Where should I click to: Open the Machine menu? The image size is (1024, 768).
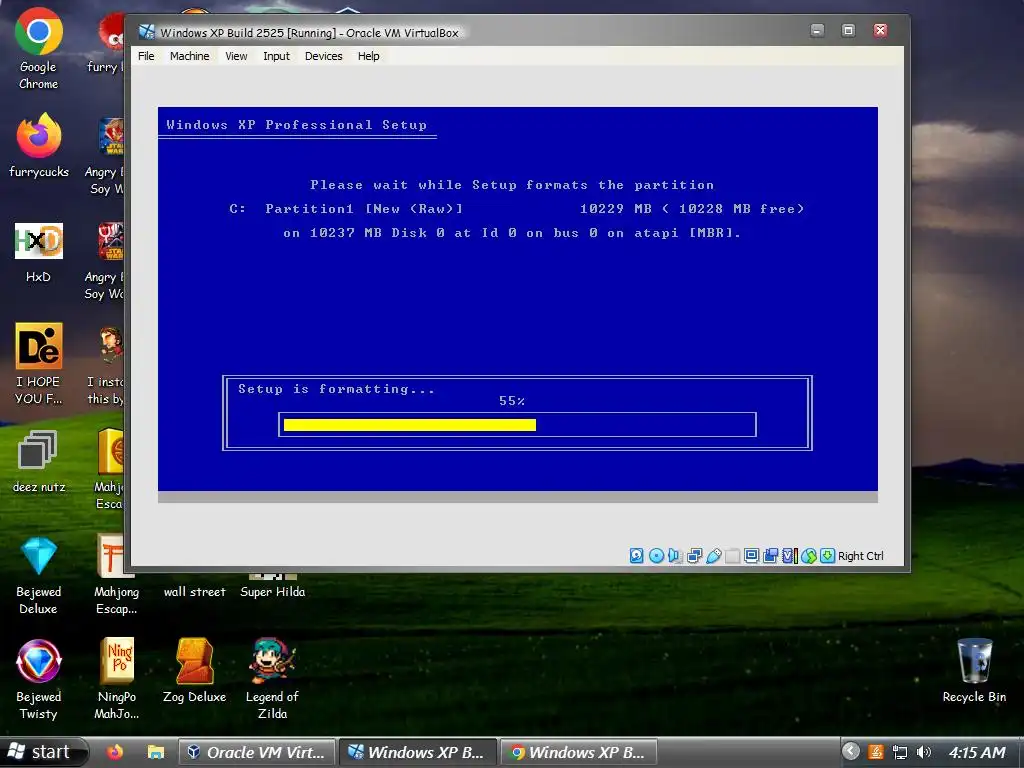click(189, 56)
